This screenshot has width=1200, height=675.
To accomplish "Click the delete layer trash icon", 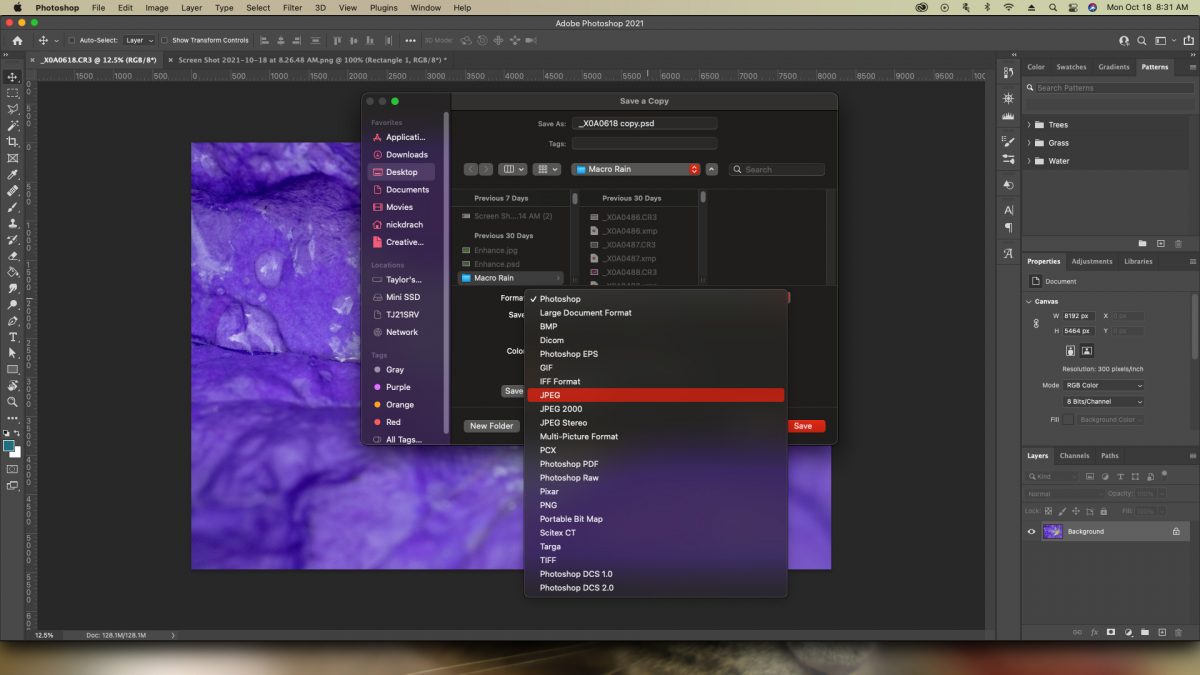I will click(1178, 632).
